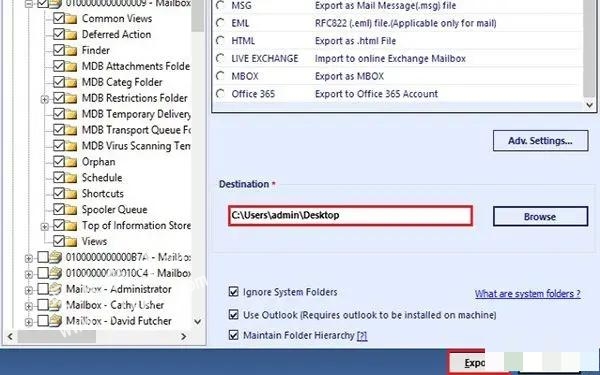Open the Adv. Settings dialog
Image resolution: width=600 pixels, height=375 pixels.
[x=540, y=141]
